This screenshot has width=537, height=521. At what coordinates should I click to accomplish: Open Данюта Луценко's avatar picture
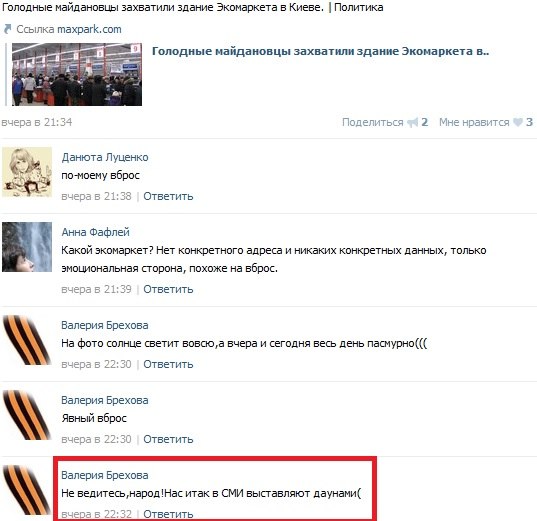coord(27,172)
